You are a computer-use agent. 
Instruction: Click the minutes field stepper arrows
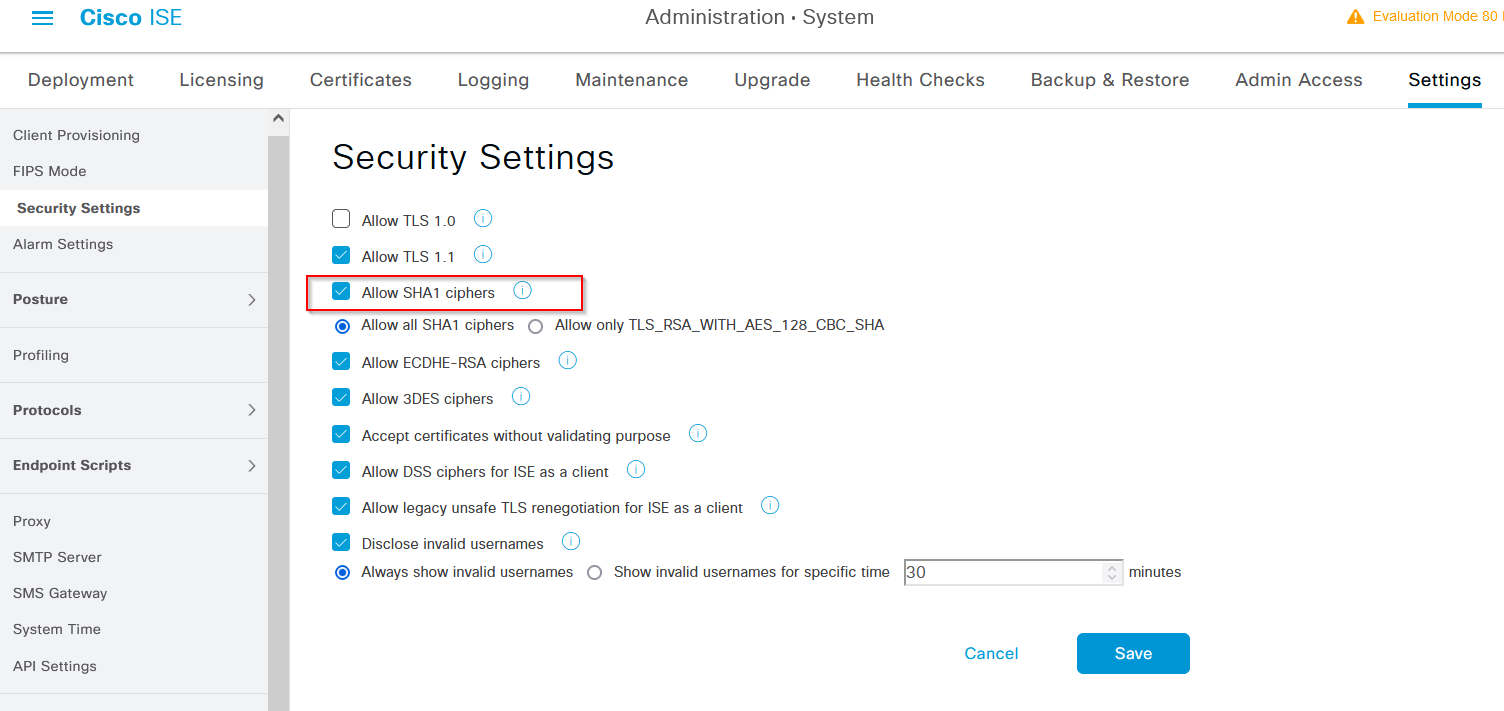click(x=1111, y=573)
